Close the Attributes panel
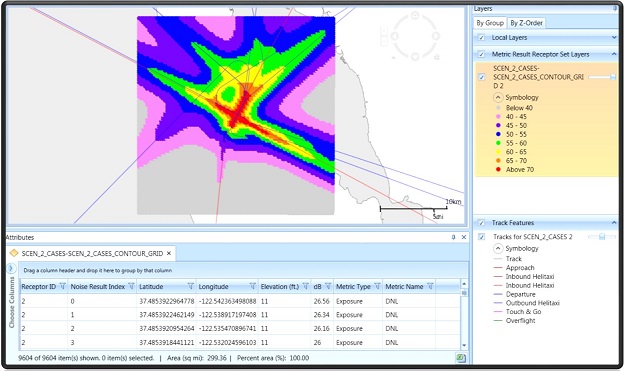The width and height of the screenshot is (625, 371). point(464,237)
